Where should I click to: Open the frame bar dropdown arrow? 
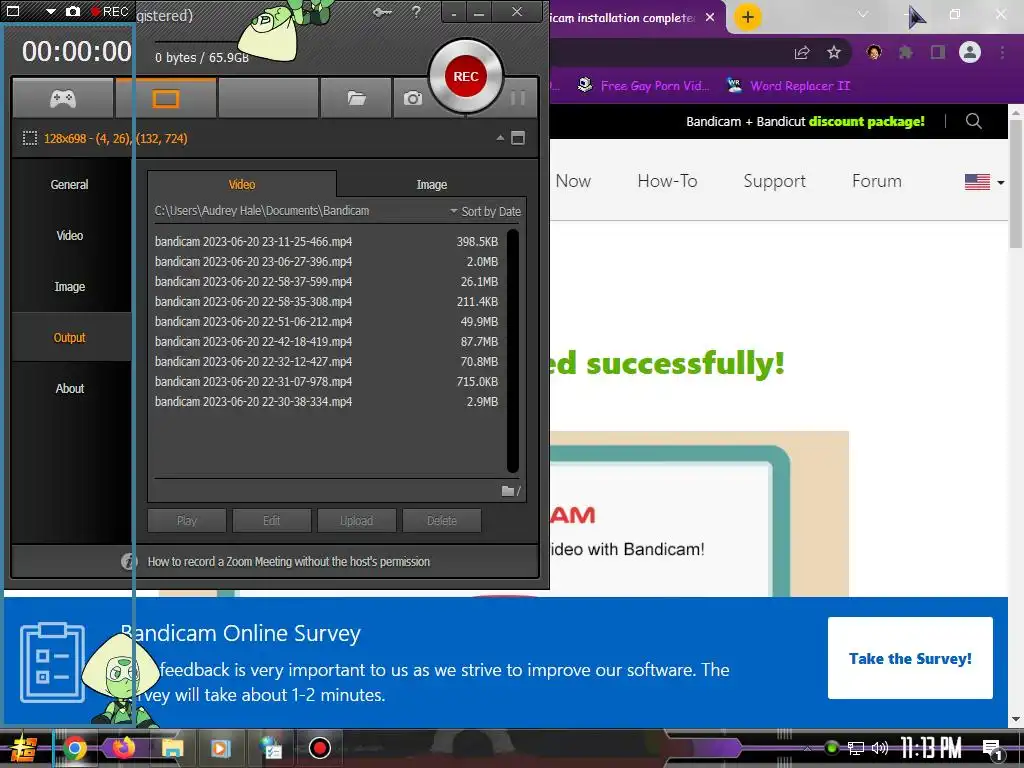pyautogui.click(x=50, y=11)
